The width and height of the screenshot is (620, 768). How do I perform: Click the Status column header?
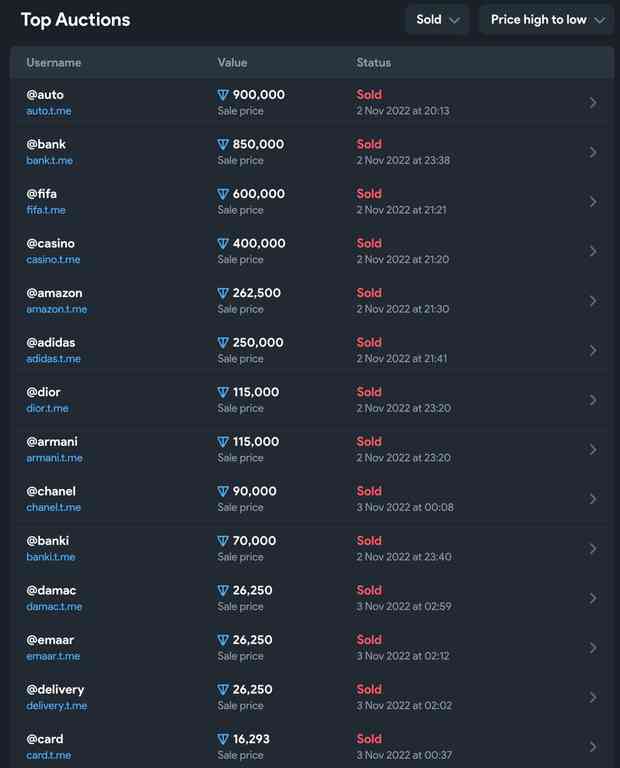click(374, 63)
